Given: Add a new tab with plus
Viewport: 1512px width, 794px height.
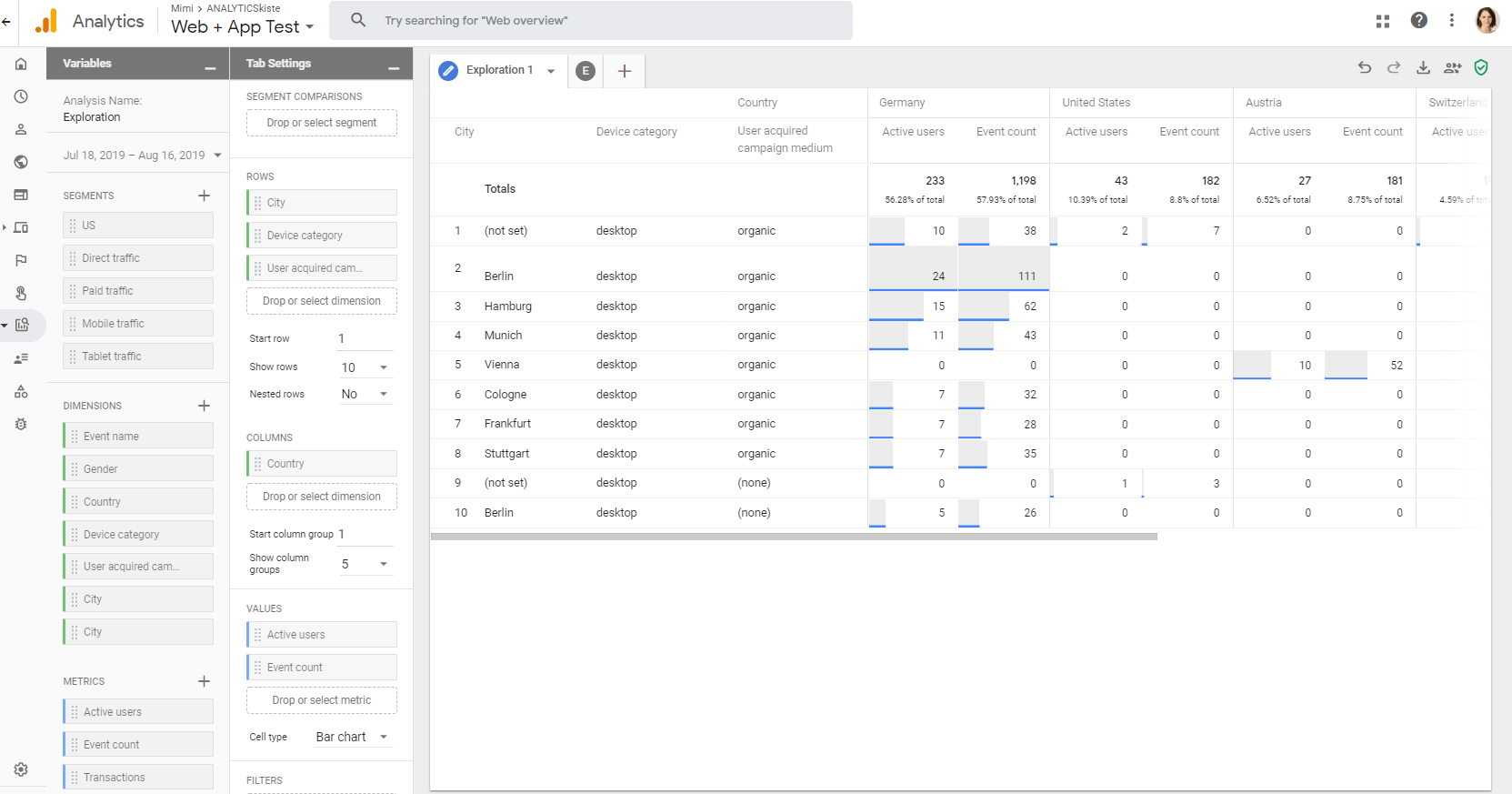Looking at the screenshot, I should coord(625,71).
